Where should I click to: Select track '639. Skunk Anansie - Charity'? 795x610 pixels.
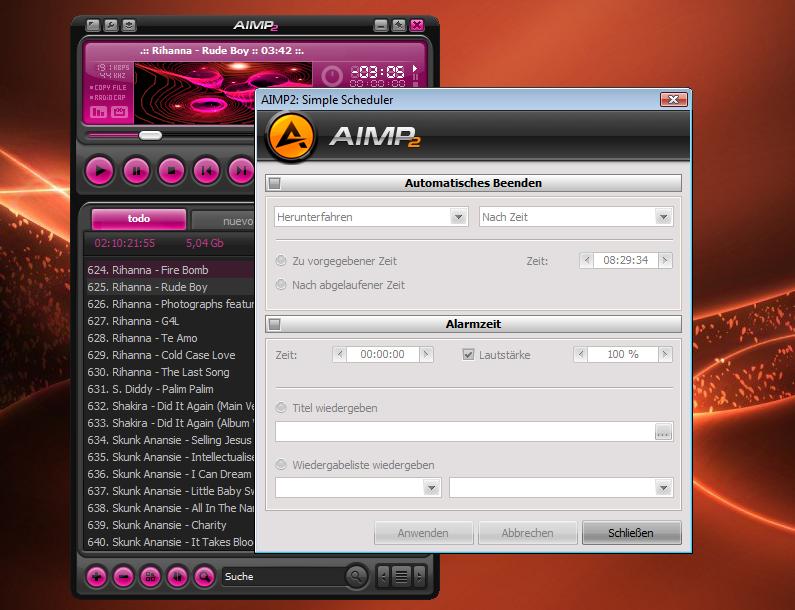[170, 525]
